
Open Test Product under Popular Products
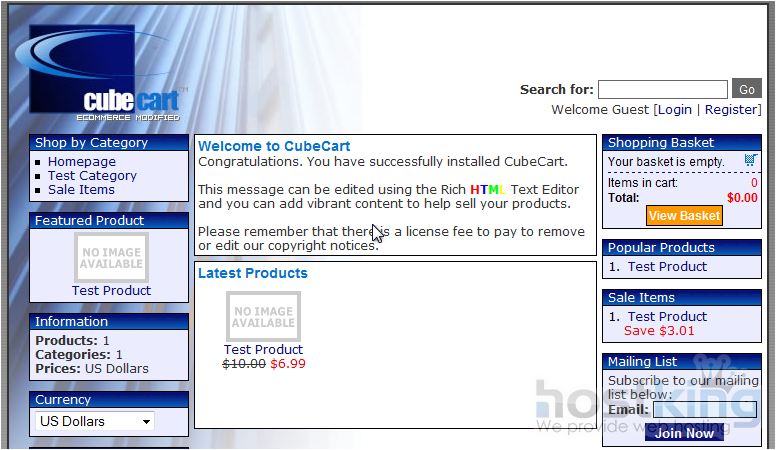tap(667, 266)
